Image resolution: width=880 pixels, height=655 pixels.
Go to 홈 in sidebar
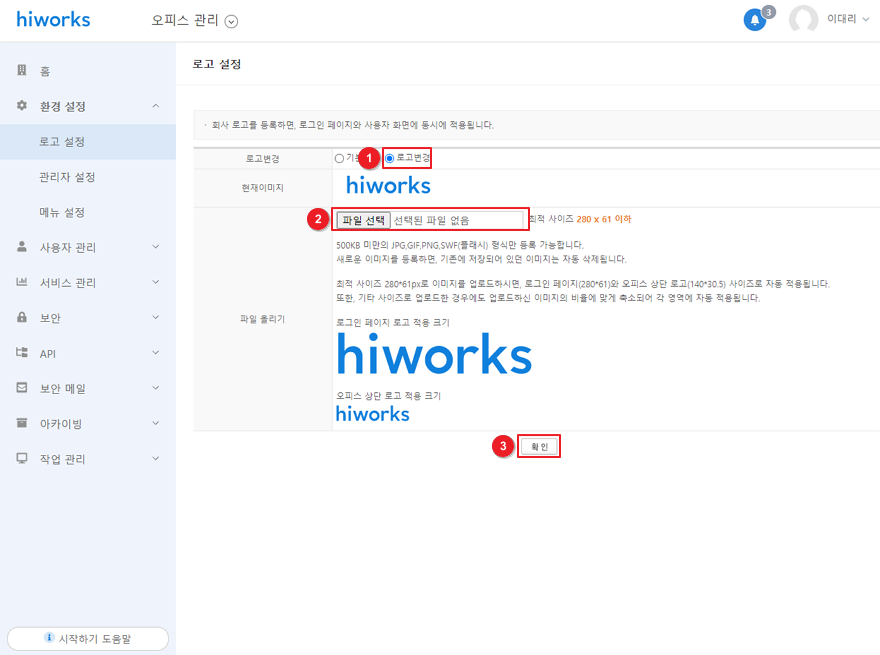45,71
